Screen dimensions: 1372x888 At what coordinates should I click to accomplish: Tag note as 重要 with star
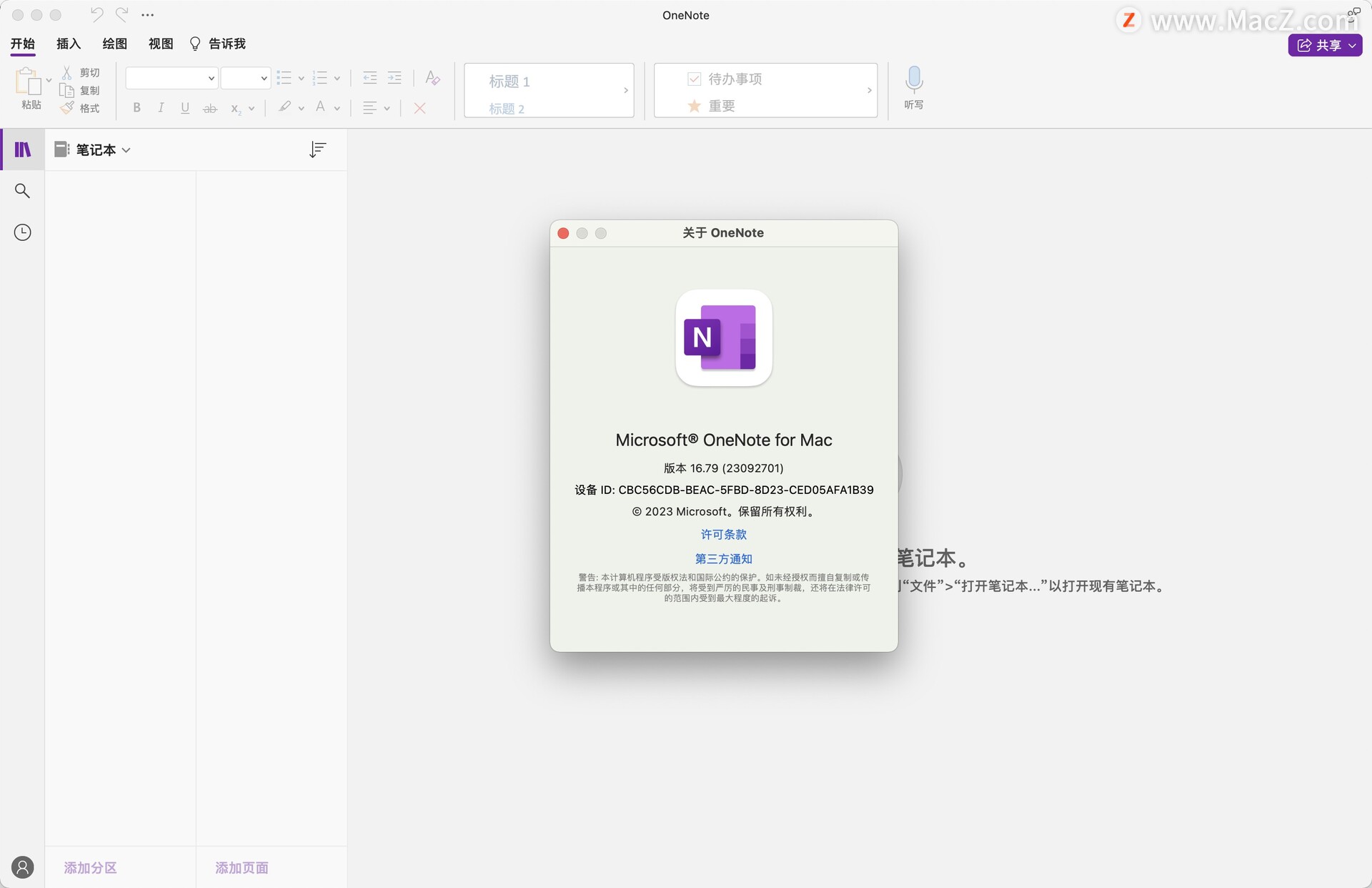[x=711, y=106]
